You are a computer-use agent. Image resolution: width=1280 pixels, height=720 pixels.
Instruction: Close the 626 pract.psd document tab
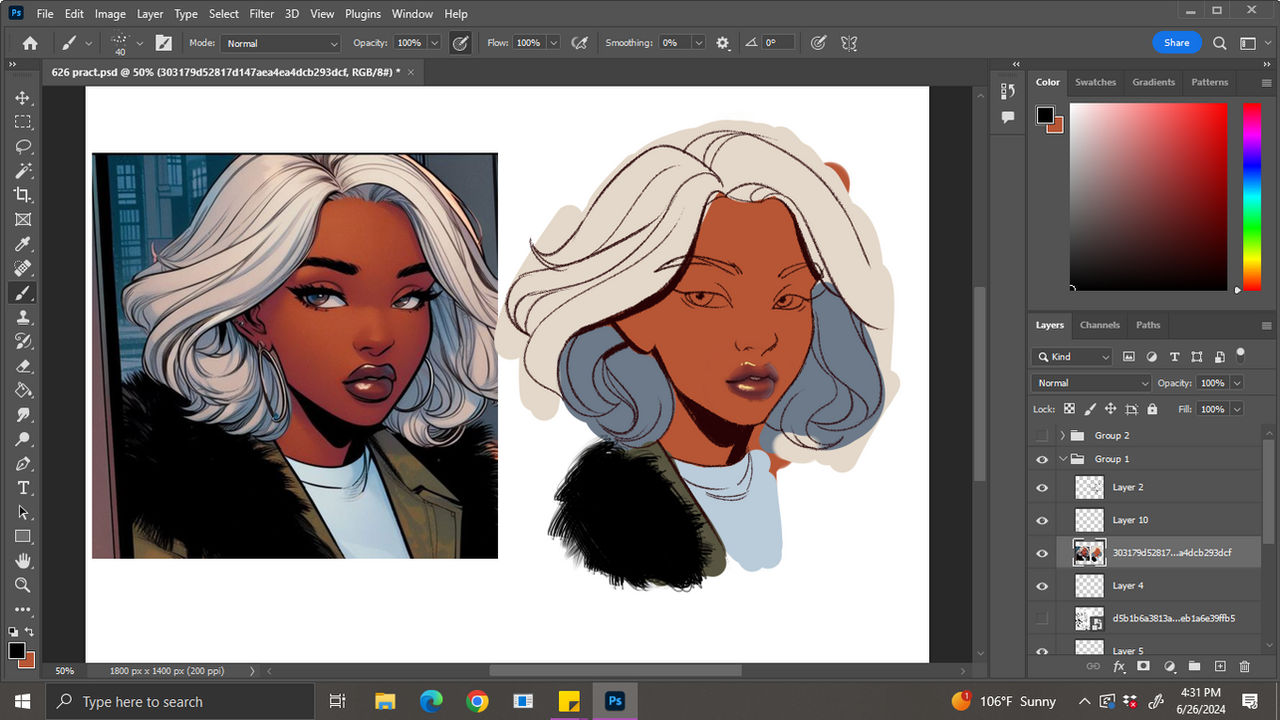411,72
